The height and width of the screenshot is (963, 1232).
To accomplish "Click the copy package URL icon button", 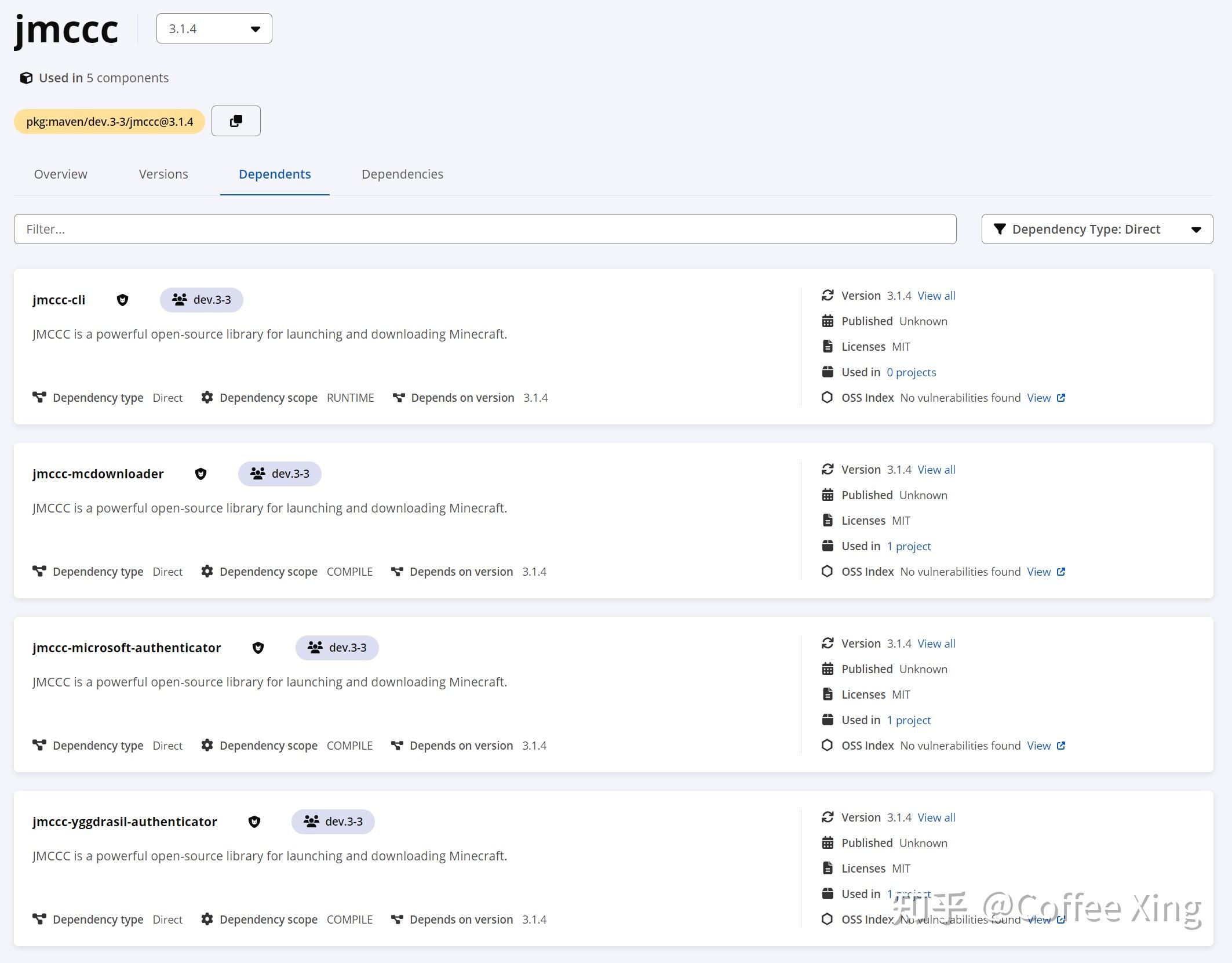I will click(x=236, y=121).
